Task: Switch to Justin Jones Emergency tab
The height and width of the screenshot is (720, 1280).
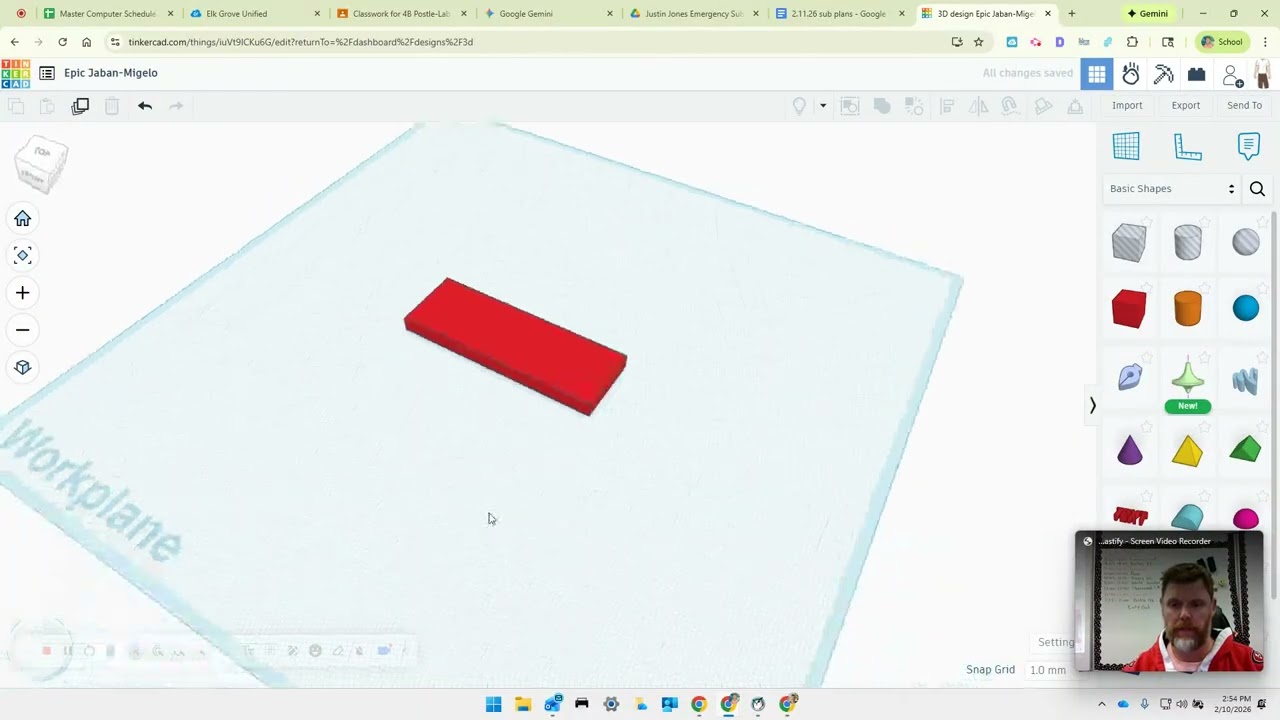Action: (694, 14)
